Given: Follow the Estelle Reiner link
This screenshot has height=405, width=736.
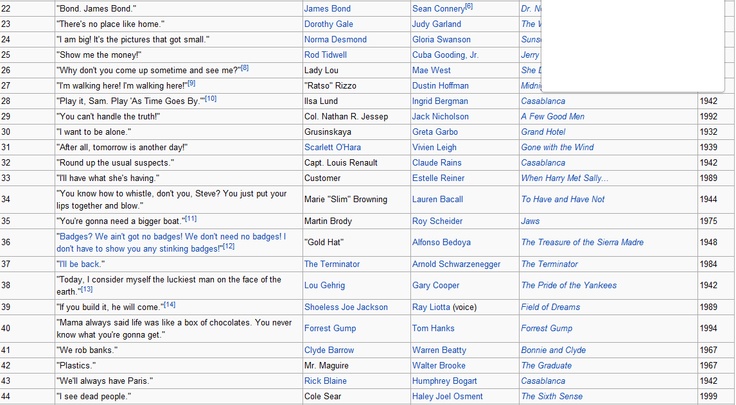Looking at the screenshot, I should pos(438,178).
